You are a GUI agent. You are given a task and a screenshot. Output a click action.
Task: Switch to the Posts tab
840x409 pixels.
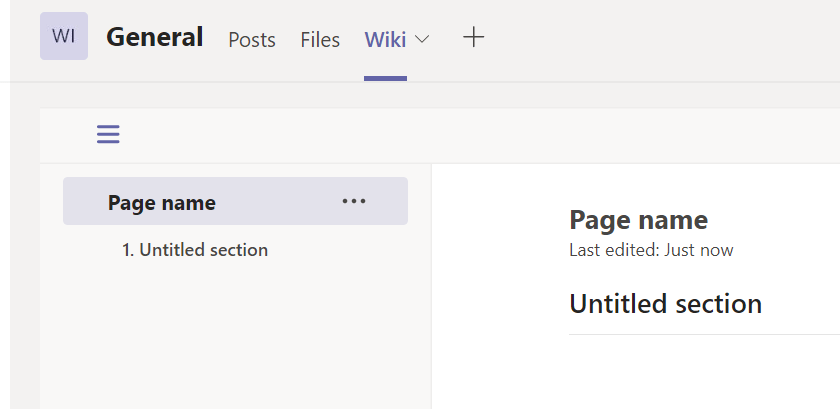pyautogui.click(x=252, y=40)
